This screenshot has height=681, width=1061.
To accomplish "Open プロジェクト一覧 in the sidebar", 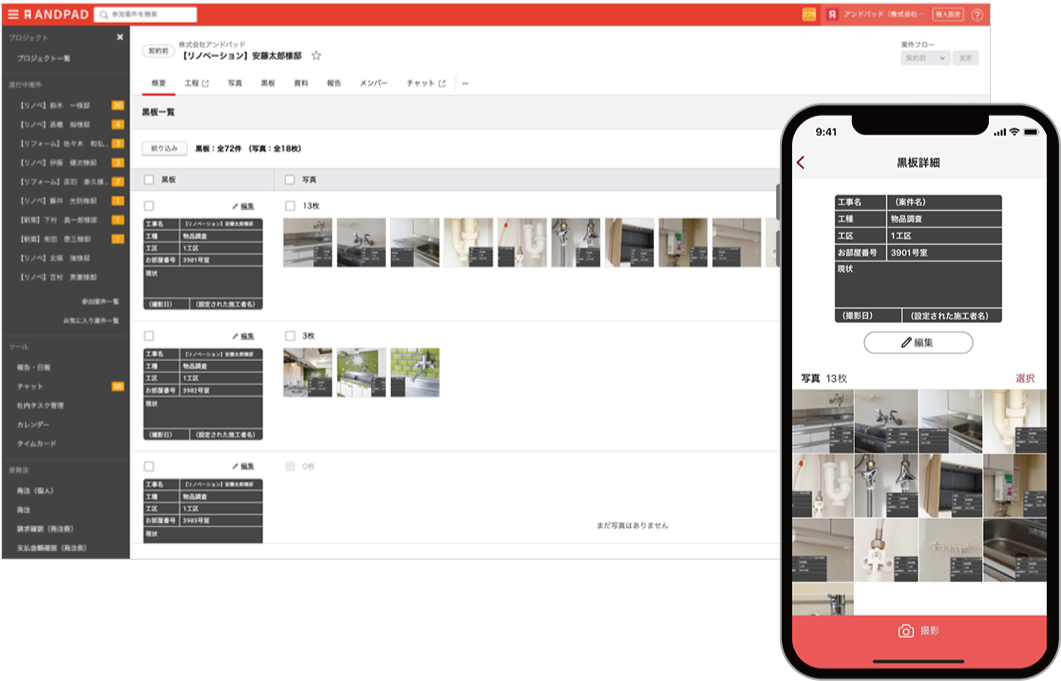I will (x=42, y=58).
